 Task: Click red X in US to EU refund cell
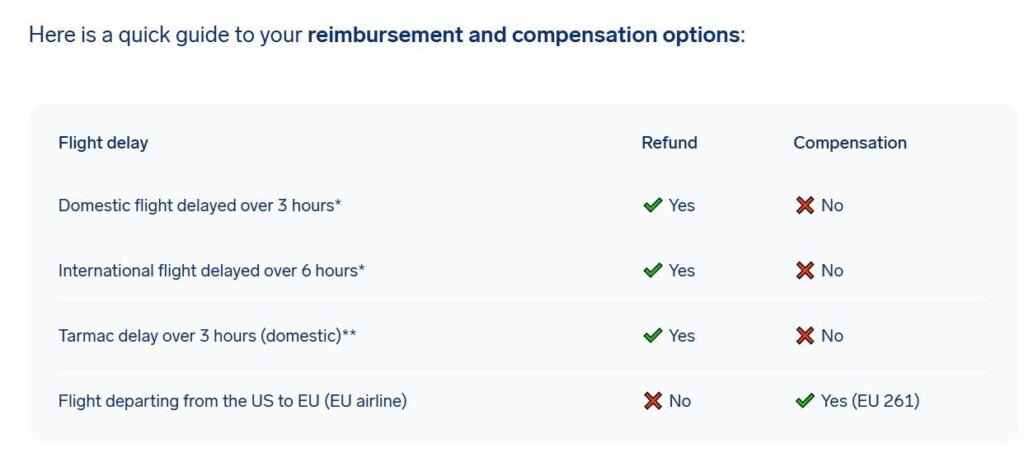point(653,401)
